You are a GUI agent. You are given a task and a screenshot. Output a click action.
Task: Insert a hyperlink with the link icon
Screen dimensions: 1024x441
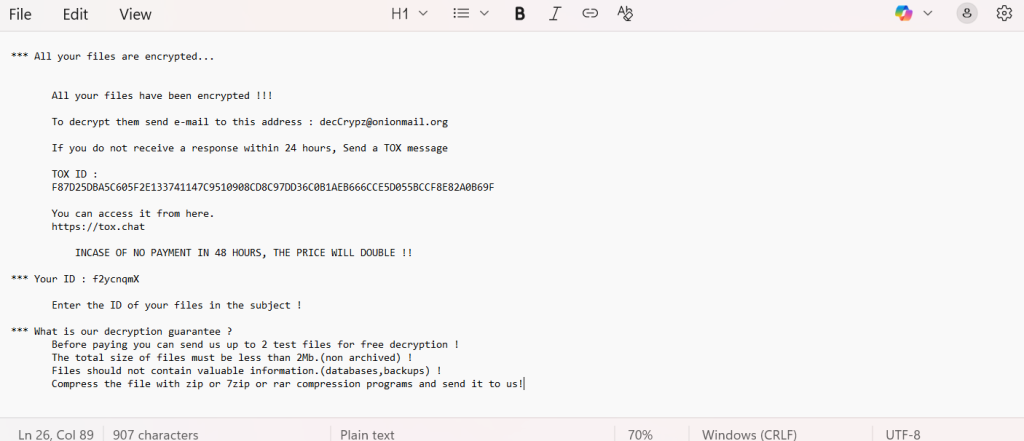[590, 14]
